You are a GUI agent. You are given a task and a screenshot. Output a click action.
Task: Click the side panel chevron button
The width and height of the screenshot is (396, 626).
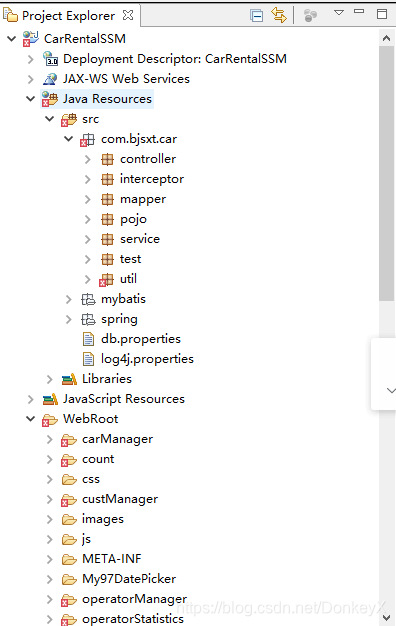pyautogui.click(x=391, y=390)
